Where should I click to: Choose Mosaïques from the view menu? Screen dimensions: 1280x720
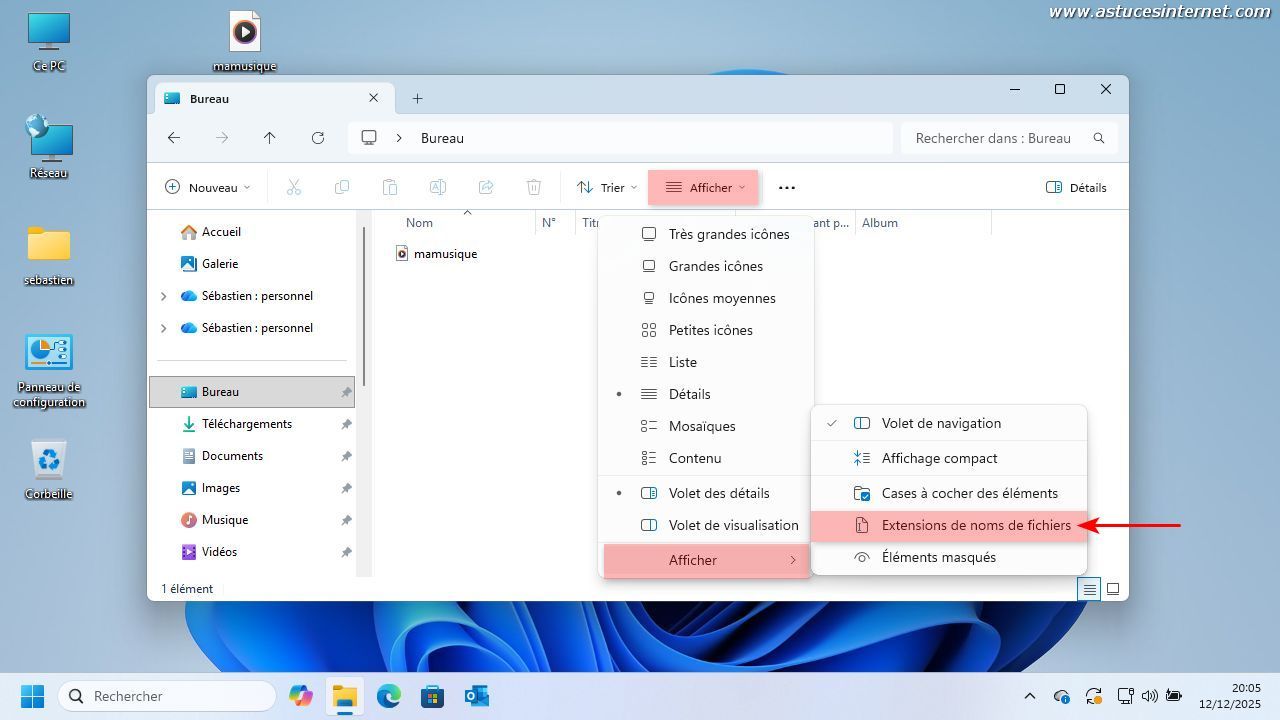pos(701,426)
